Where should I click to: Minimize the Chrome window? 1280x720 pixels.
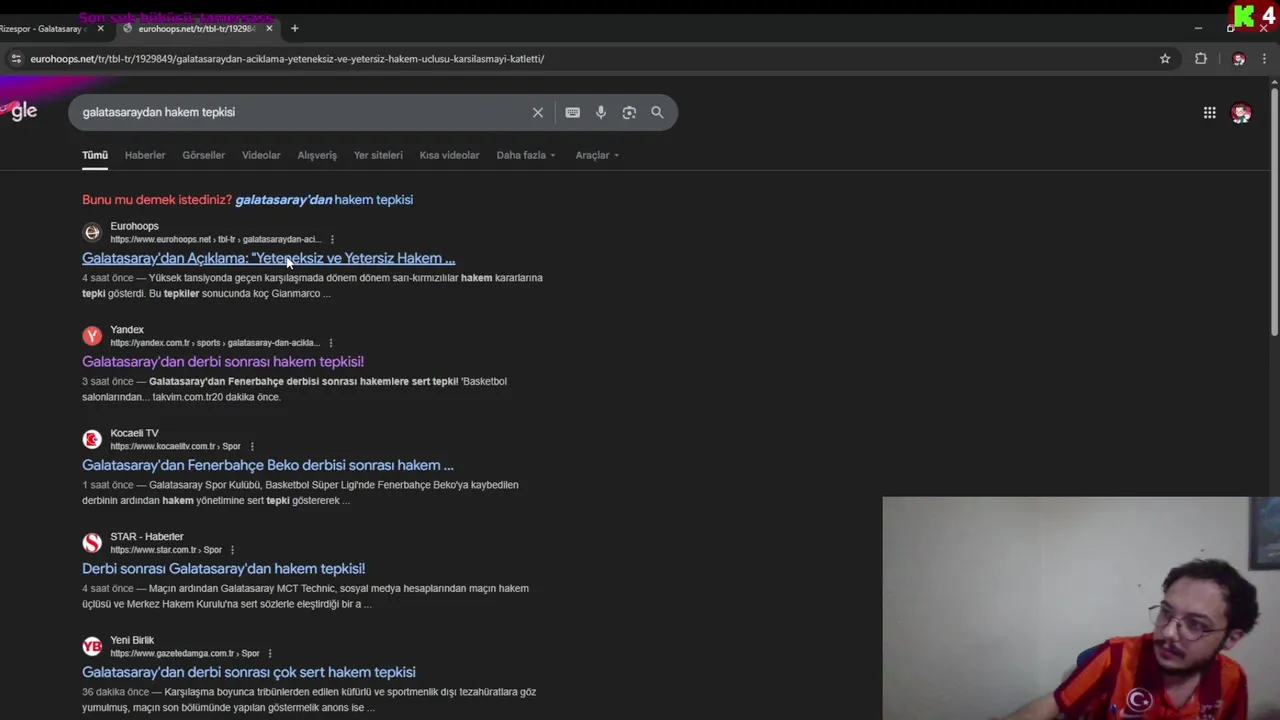[x=1198, y=28]
